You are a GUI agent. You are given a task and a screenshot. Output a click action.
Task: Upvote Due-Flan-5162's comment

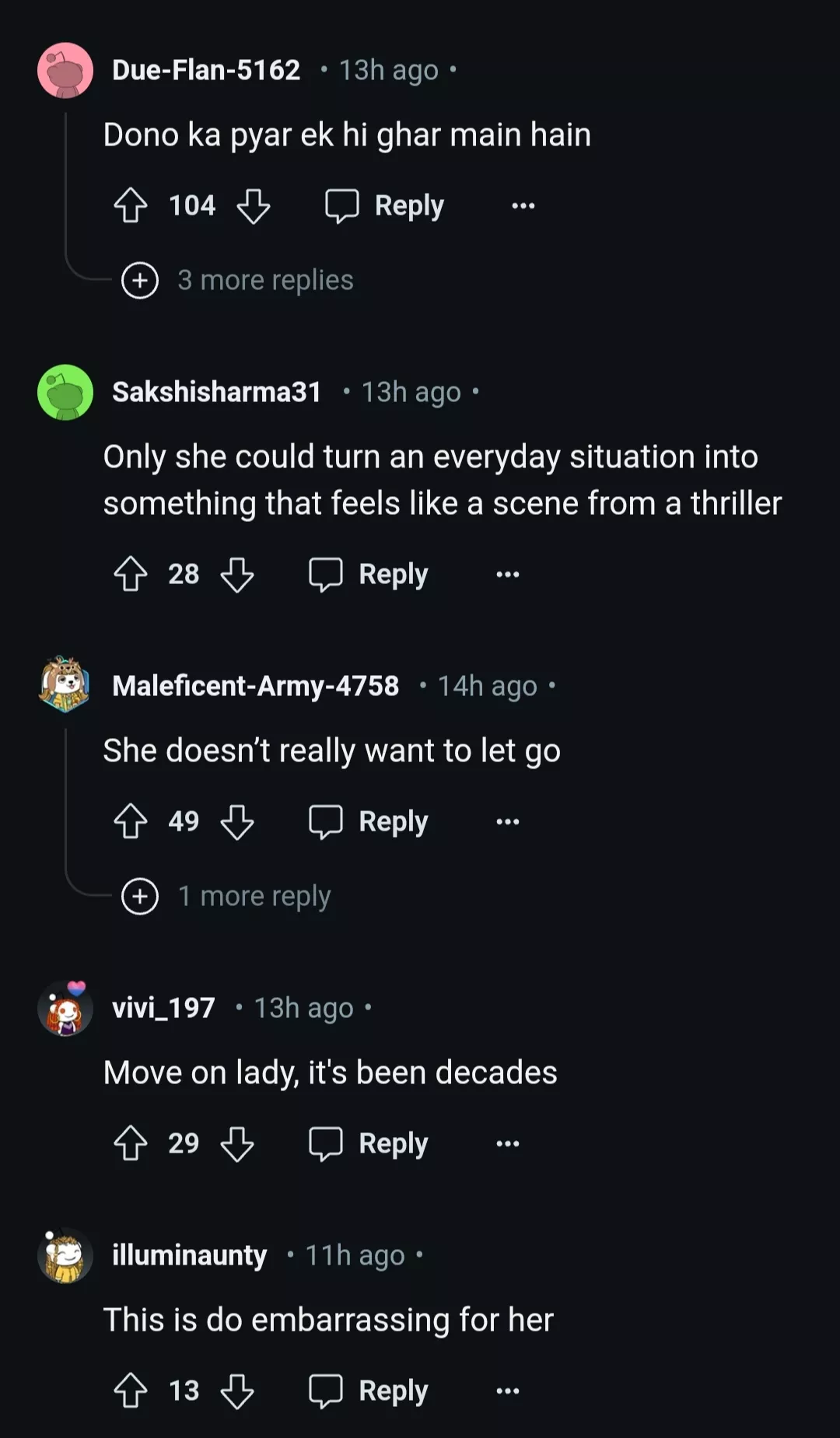131,206
